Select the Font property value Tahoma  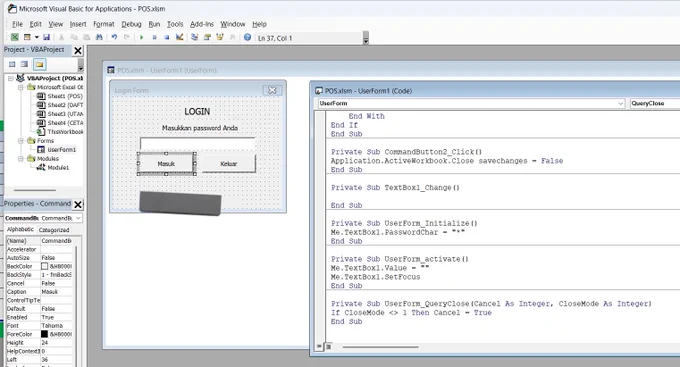tap(56, 326)
